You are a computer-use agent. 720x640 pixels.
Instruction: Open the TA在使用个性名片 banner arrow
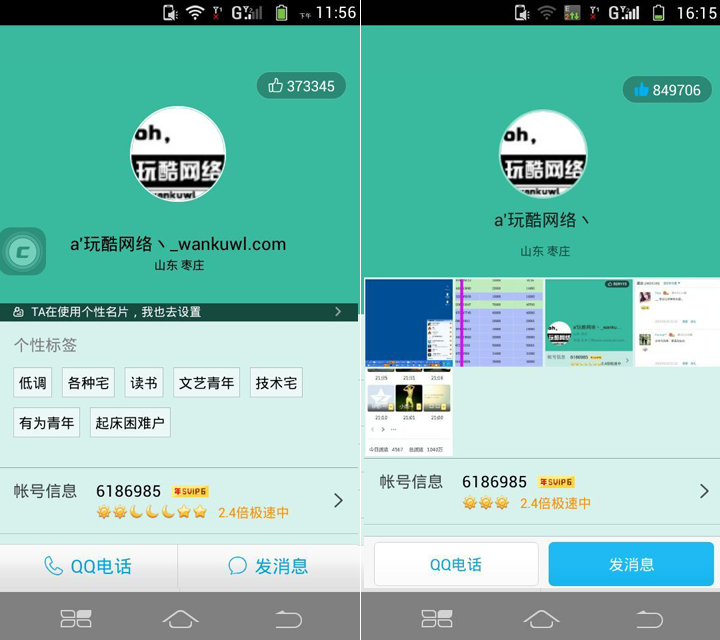pos(338,312)
